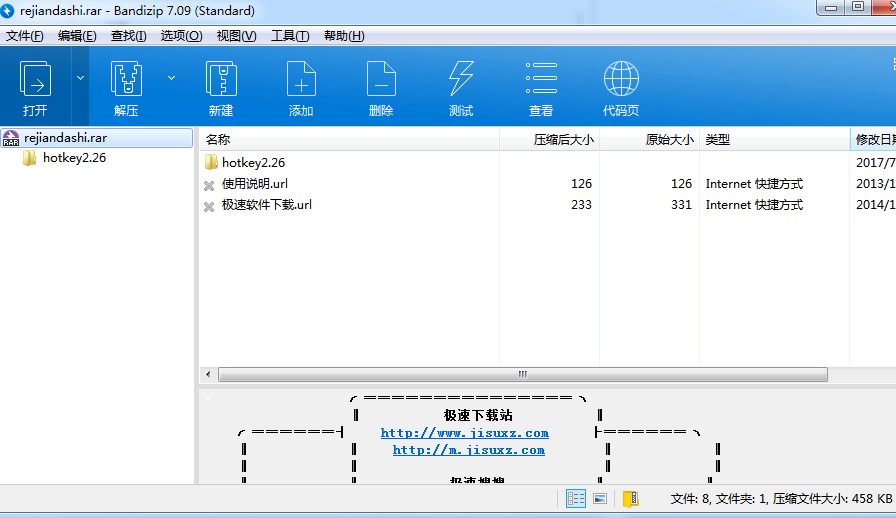Click the Code page (代码页) globe icon
This screenshot has width=896, height=518.
621,87
